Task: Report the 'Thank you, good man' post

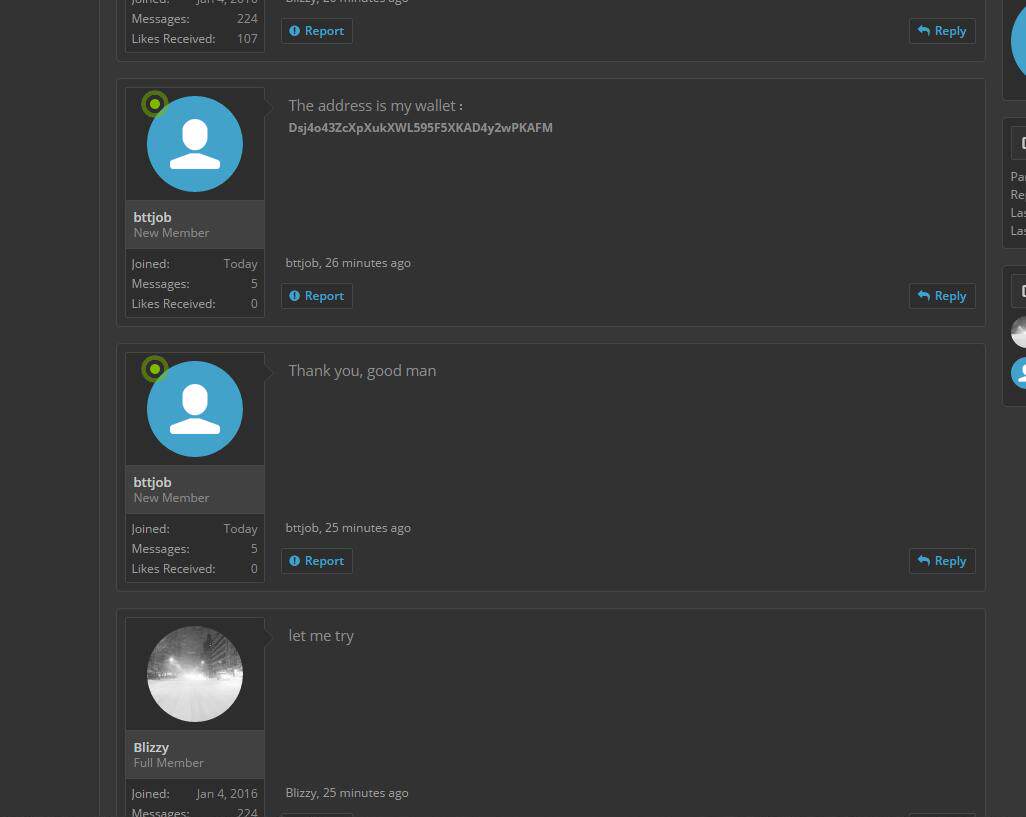Action: tap(317, 561)
